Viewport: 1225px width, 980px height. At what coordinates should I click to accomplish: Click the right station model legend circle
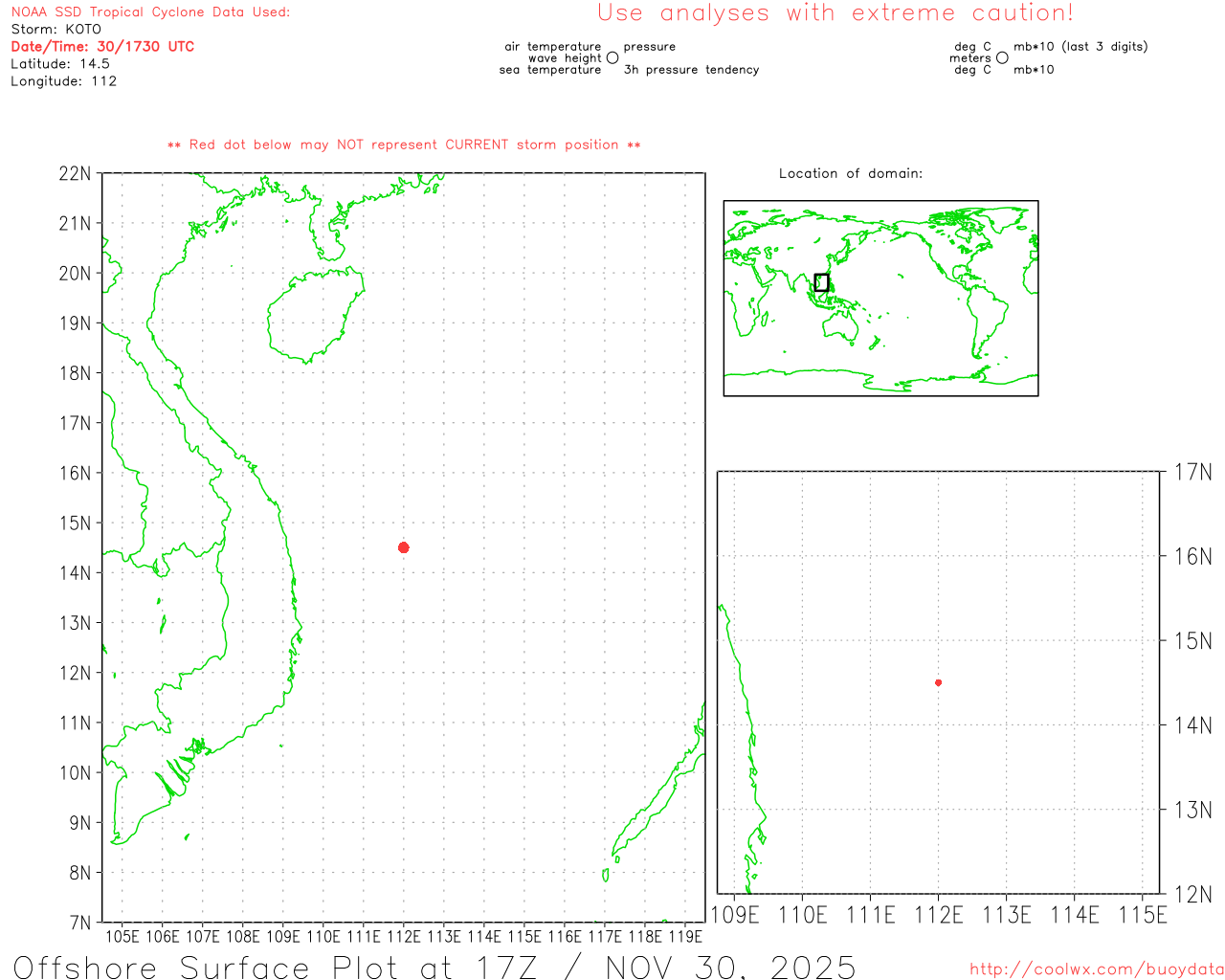1002,58
